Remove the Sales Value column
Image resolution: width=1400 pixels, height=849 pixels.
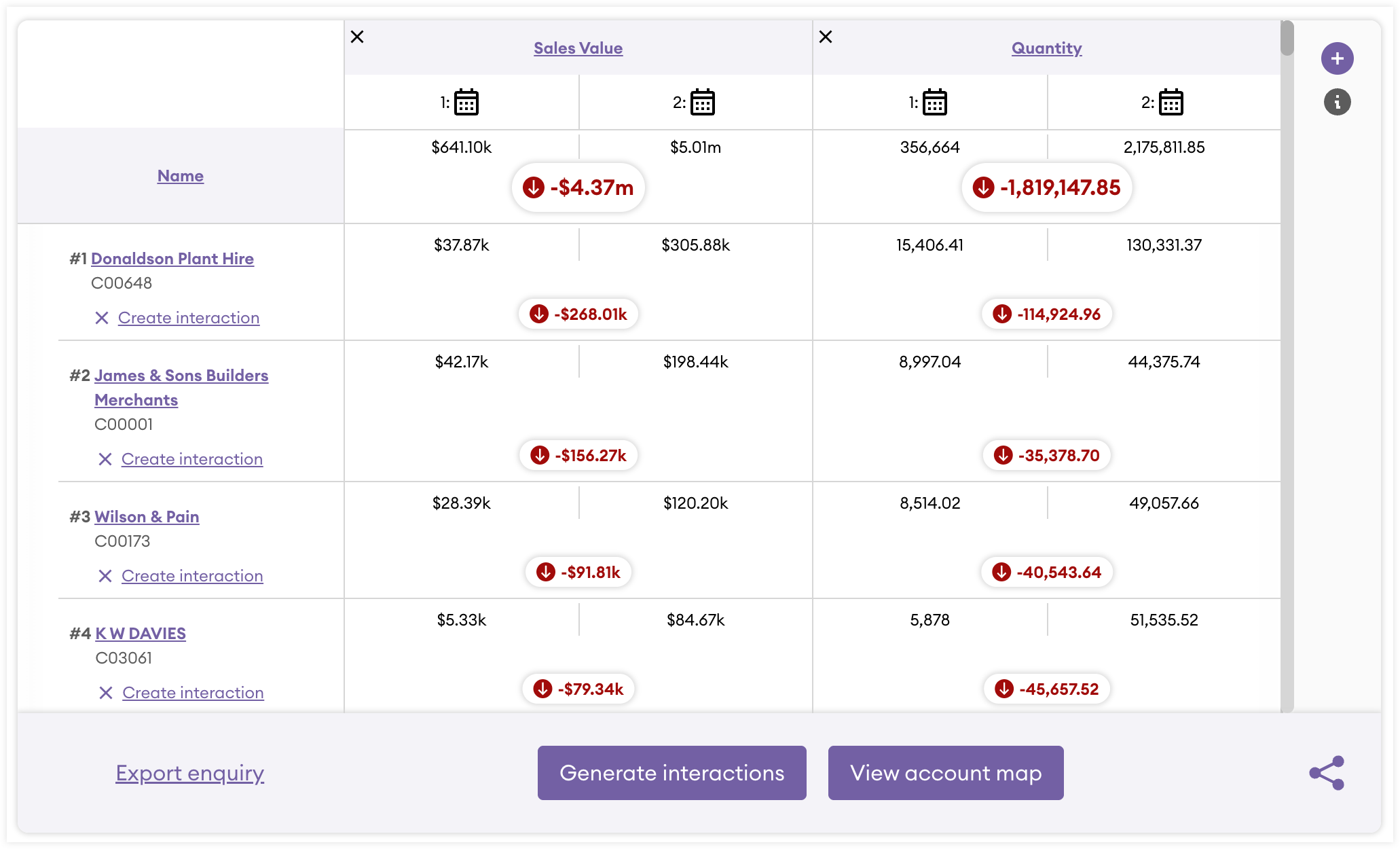click(x=357, y=37)
